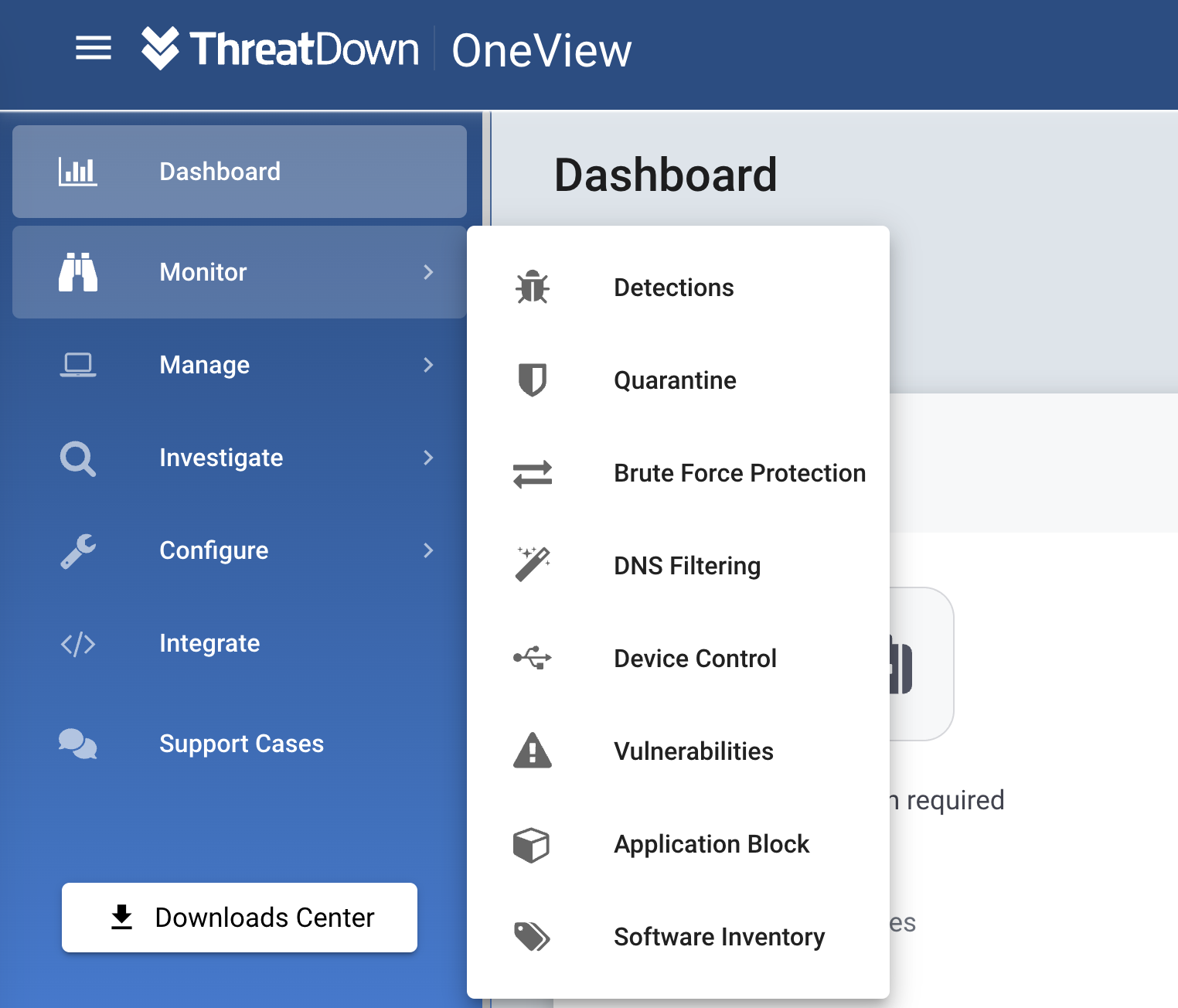Viewport: 1178px width, 1008px height.
Task: Click the ThreatDown logo icon
Action: (x=161, y=48)
